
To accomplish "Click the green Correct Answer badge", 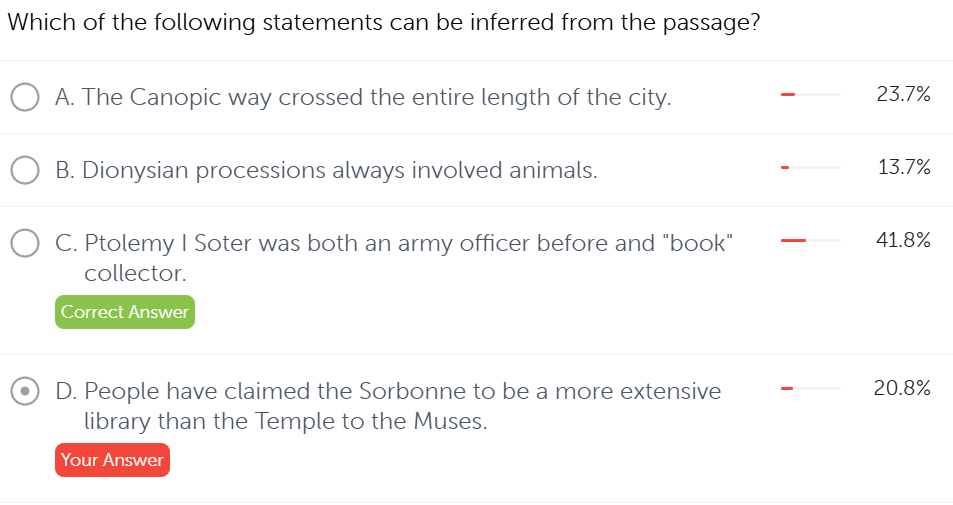I will pos(124,312).
